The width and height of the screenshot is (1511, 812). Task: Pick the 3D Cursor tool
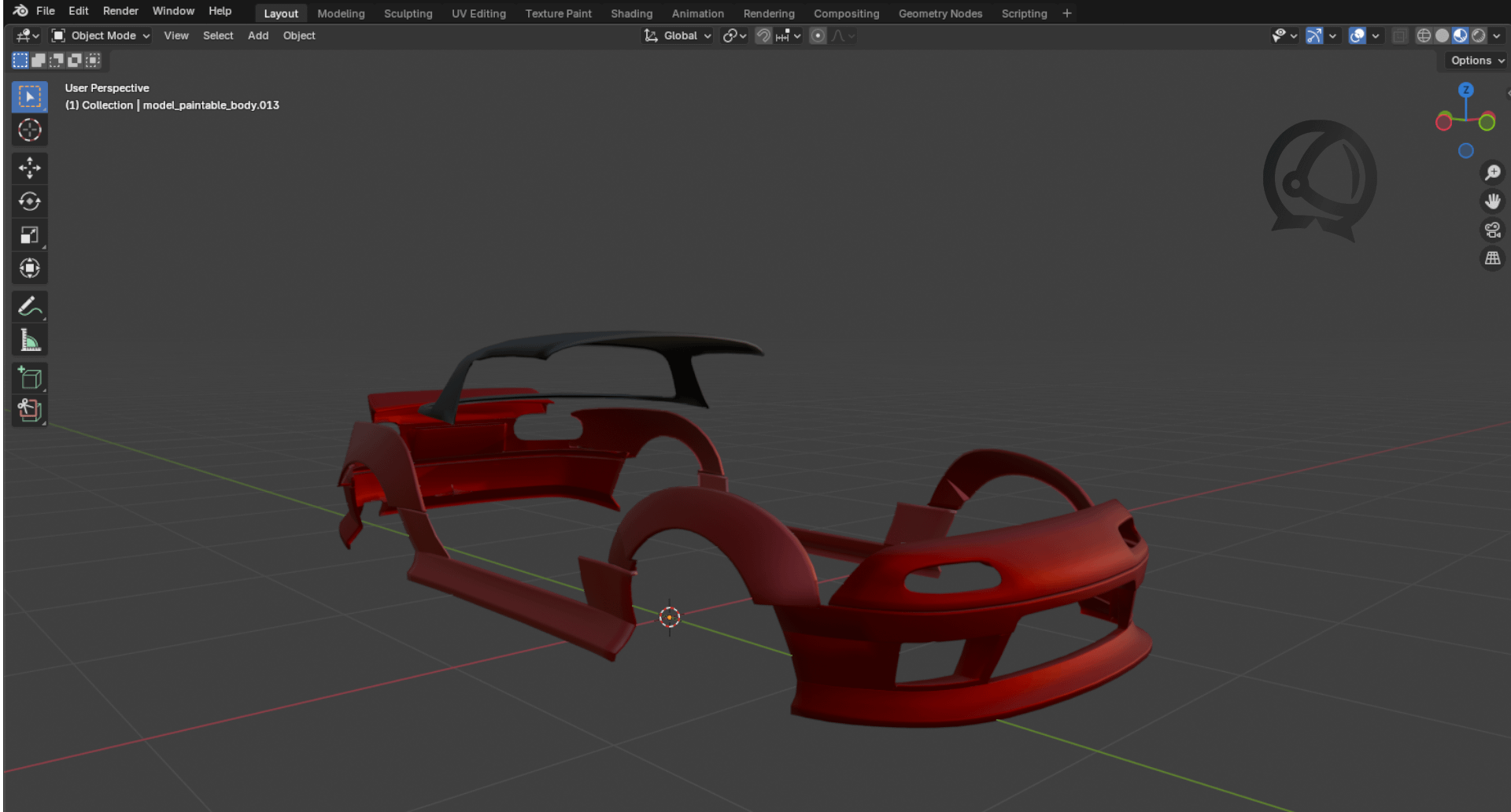[30, 130]
